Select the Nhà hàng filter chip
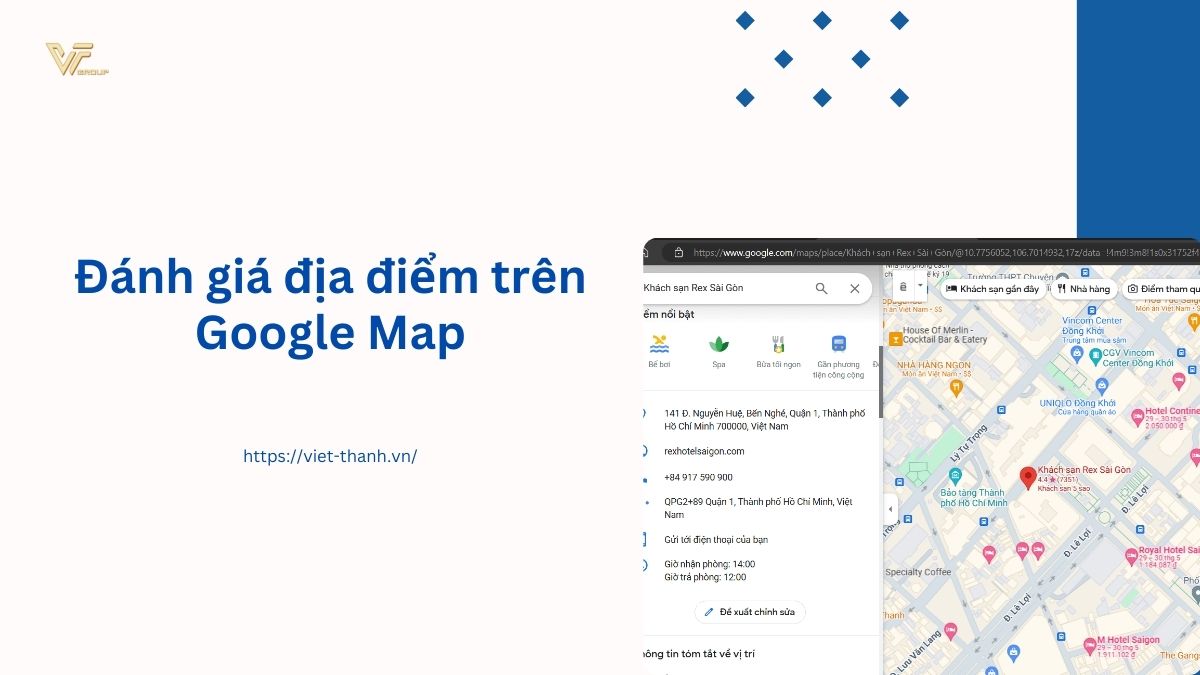Image resolution: width=1200 pixels, height=675 pixels. click(x=1083, y=289)
